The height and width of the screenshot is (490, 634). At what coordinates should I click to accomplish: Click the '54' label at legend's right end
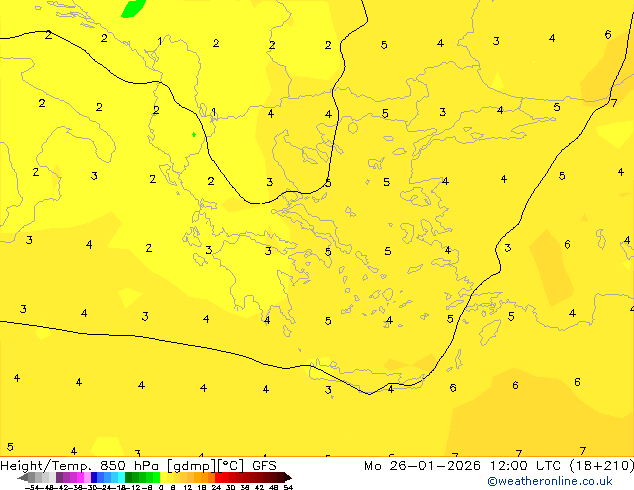pyautogui.click(x=288, y=487)
